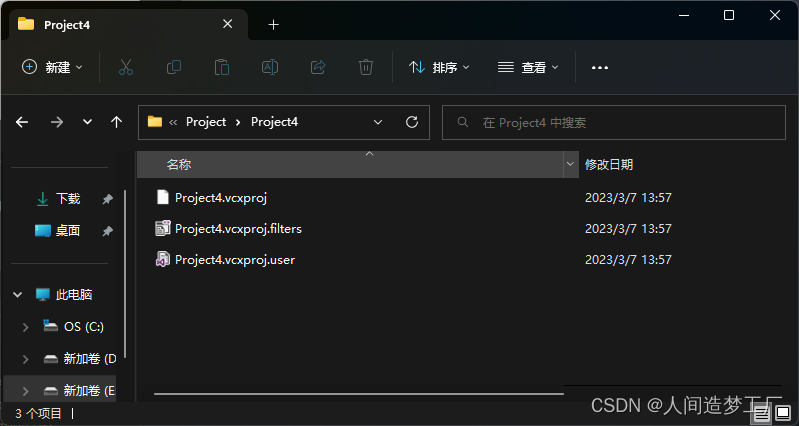Close the Project4 tab
The height and width of the screenshot is (426, 799).
[228, 24]
